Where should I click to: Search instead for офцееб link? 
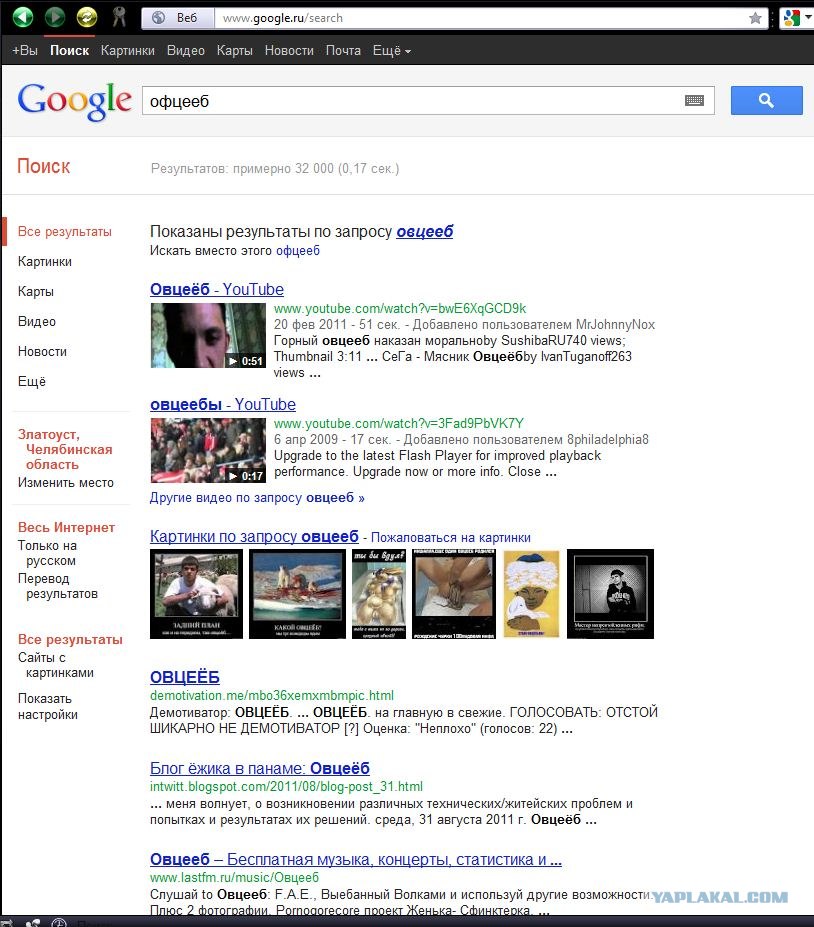point(298,251)
